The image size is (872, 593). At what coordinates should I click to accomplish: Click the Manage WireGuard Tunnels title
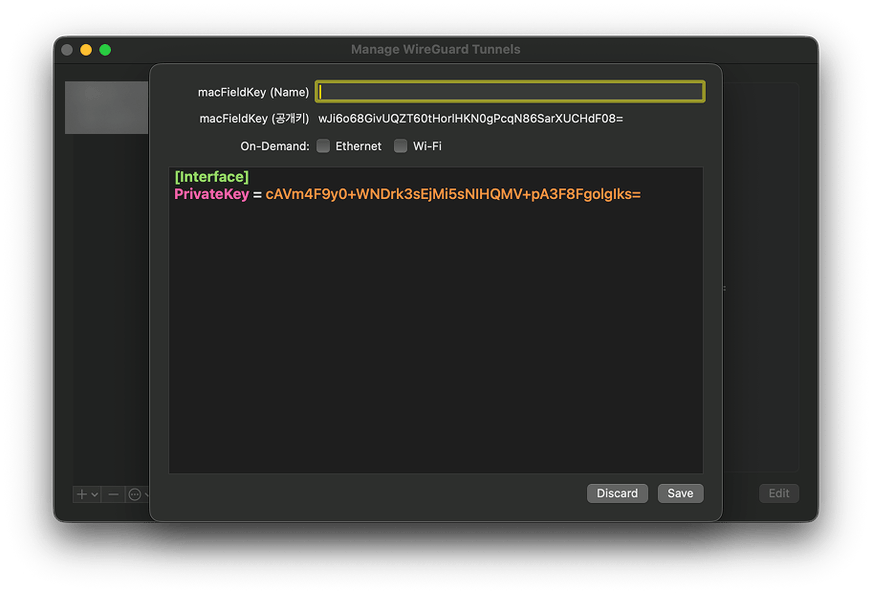434,49
